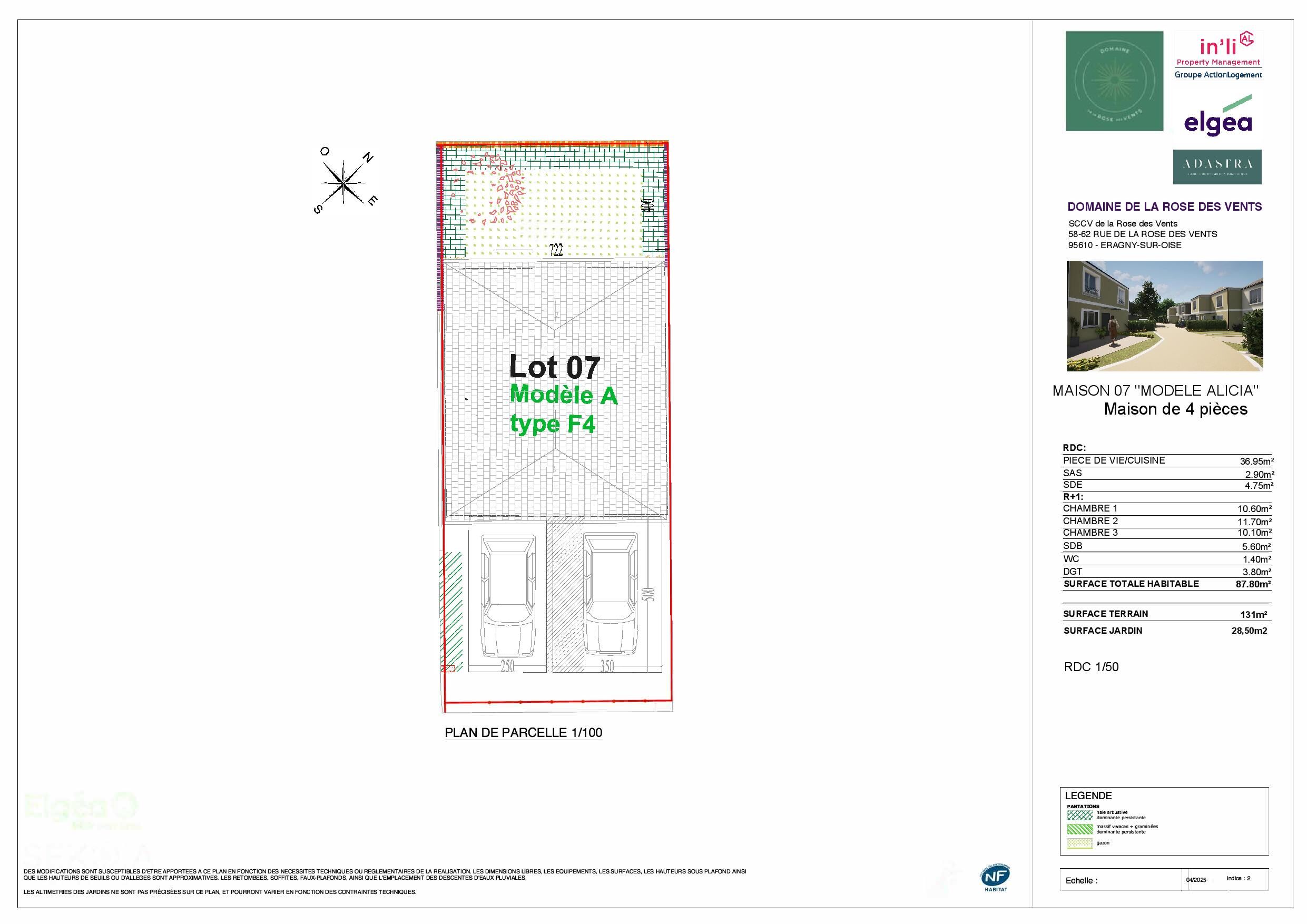
Task: Click the Modèle A type F4 text
Action: [x=563, y=409]
